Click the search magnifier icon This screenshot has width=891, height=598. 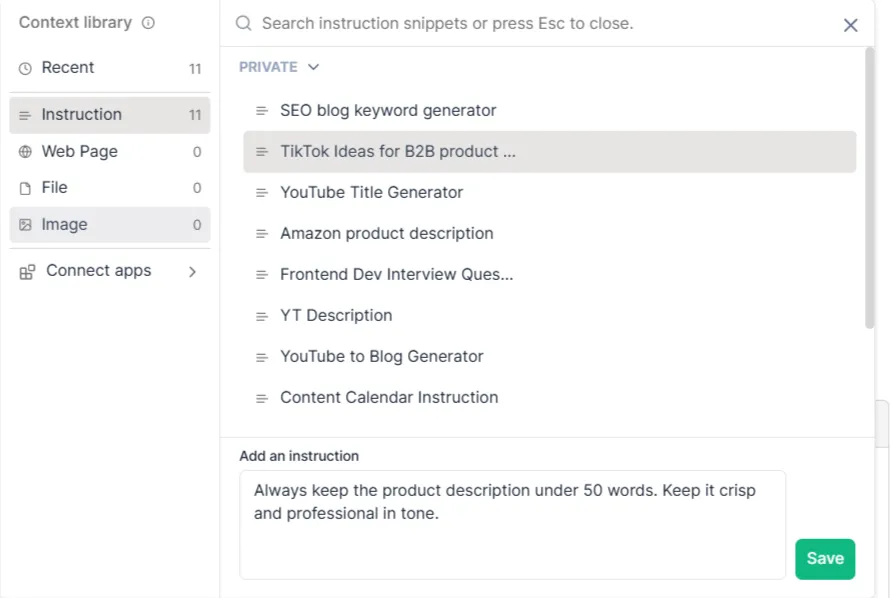(x=243, y=23)
